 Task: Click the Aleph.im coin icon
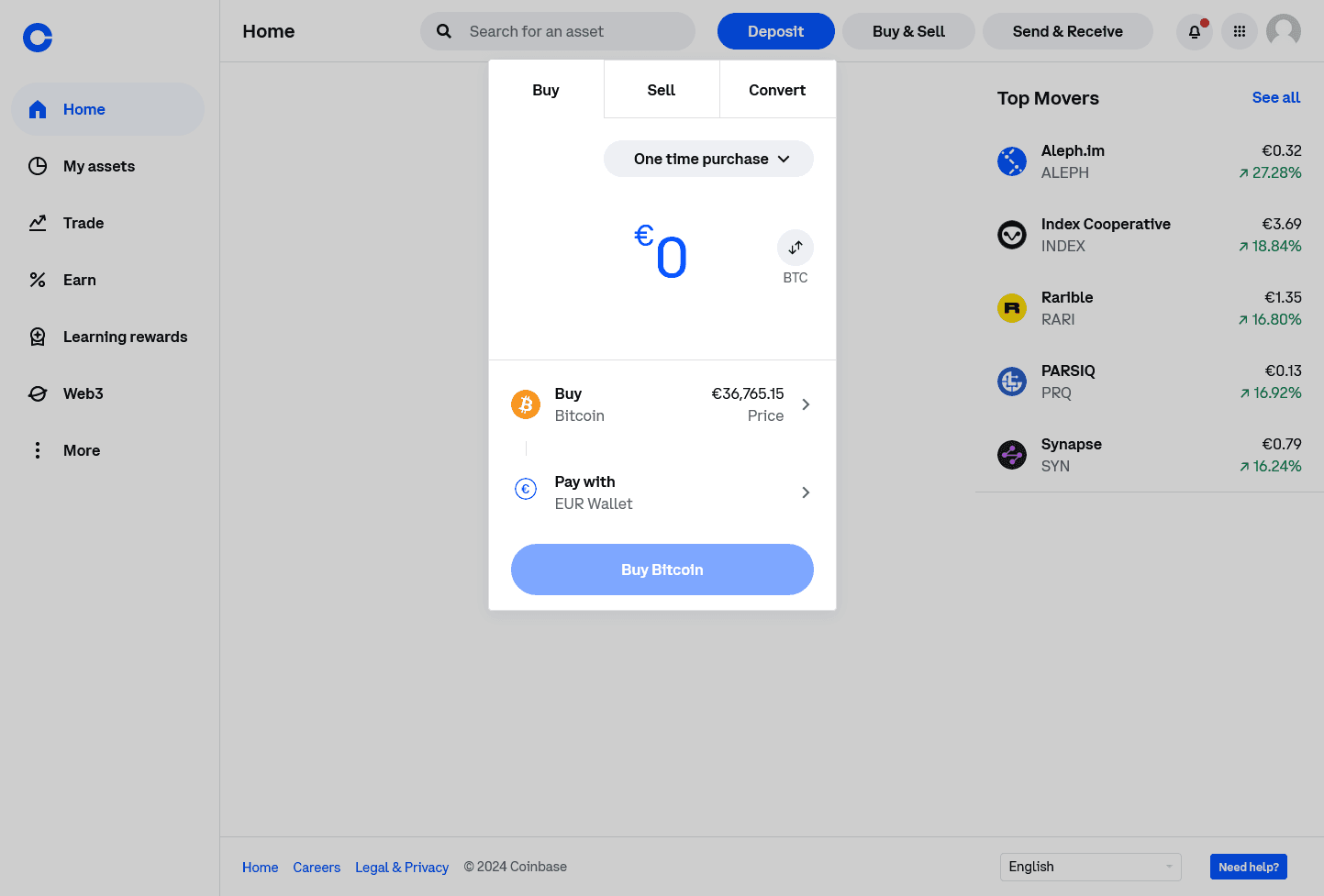[1012, 161]
